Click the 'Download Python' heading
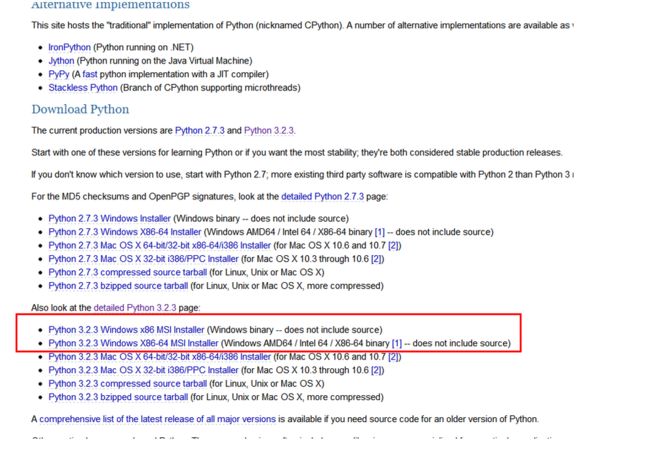 point(80,109)
